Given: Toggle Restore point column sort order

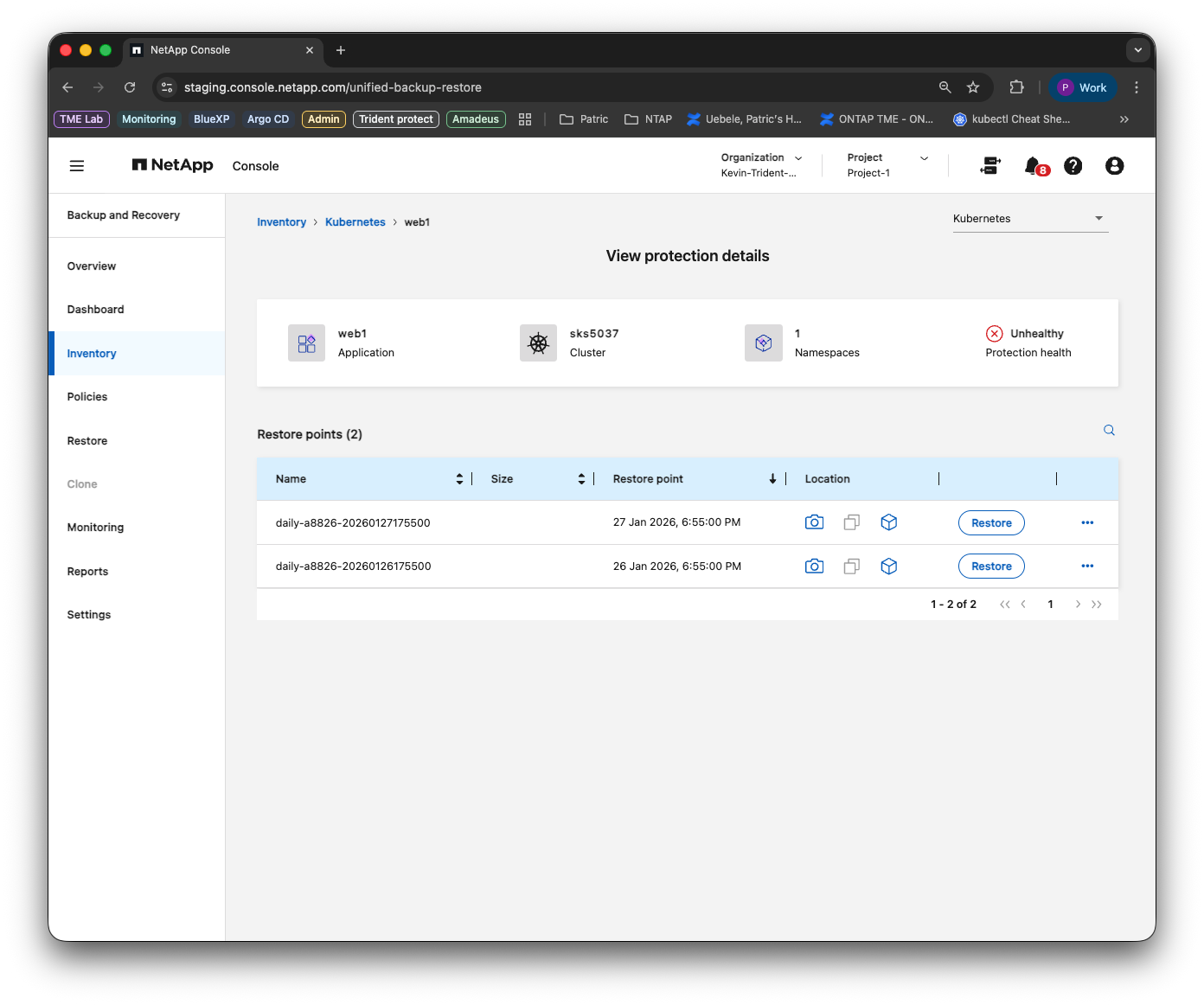Looking at the screenshot, I should coord(772,479).
